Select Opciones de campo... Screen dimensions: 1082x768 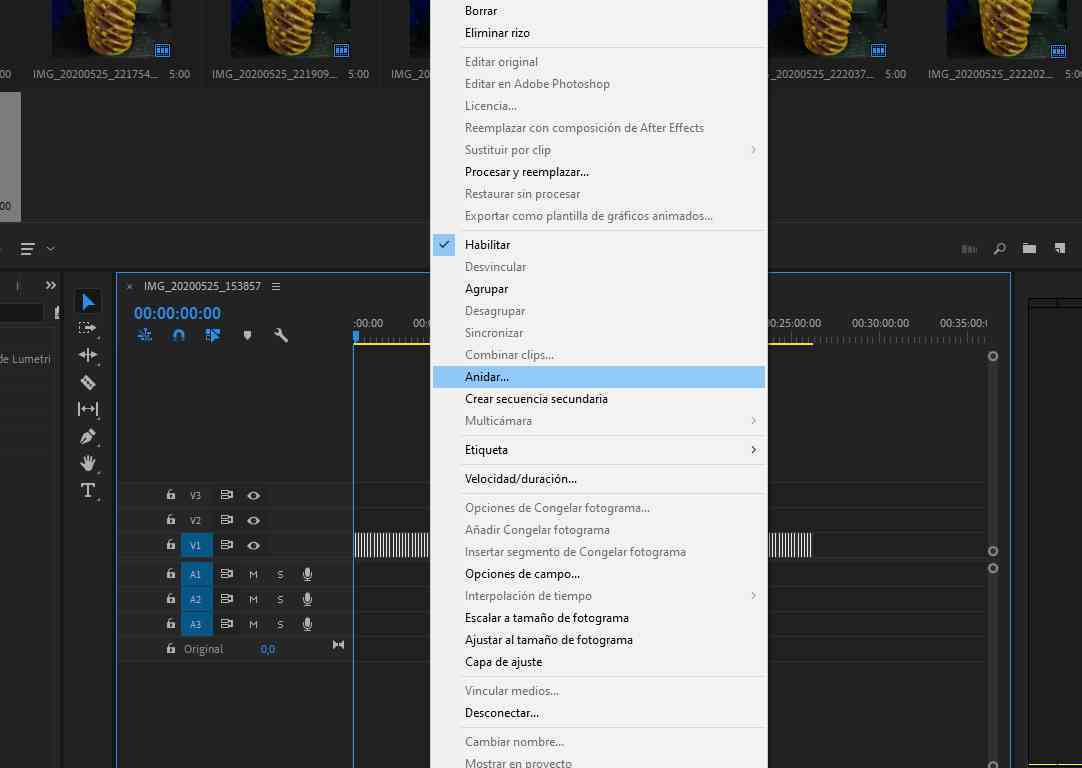(599, 574)
